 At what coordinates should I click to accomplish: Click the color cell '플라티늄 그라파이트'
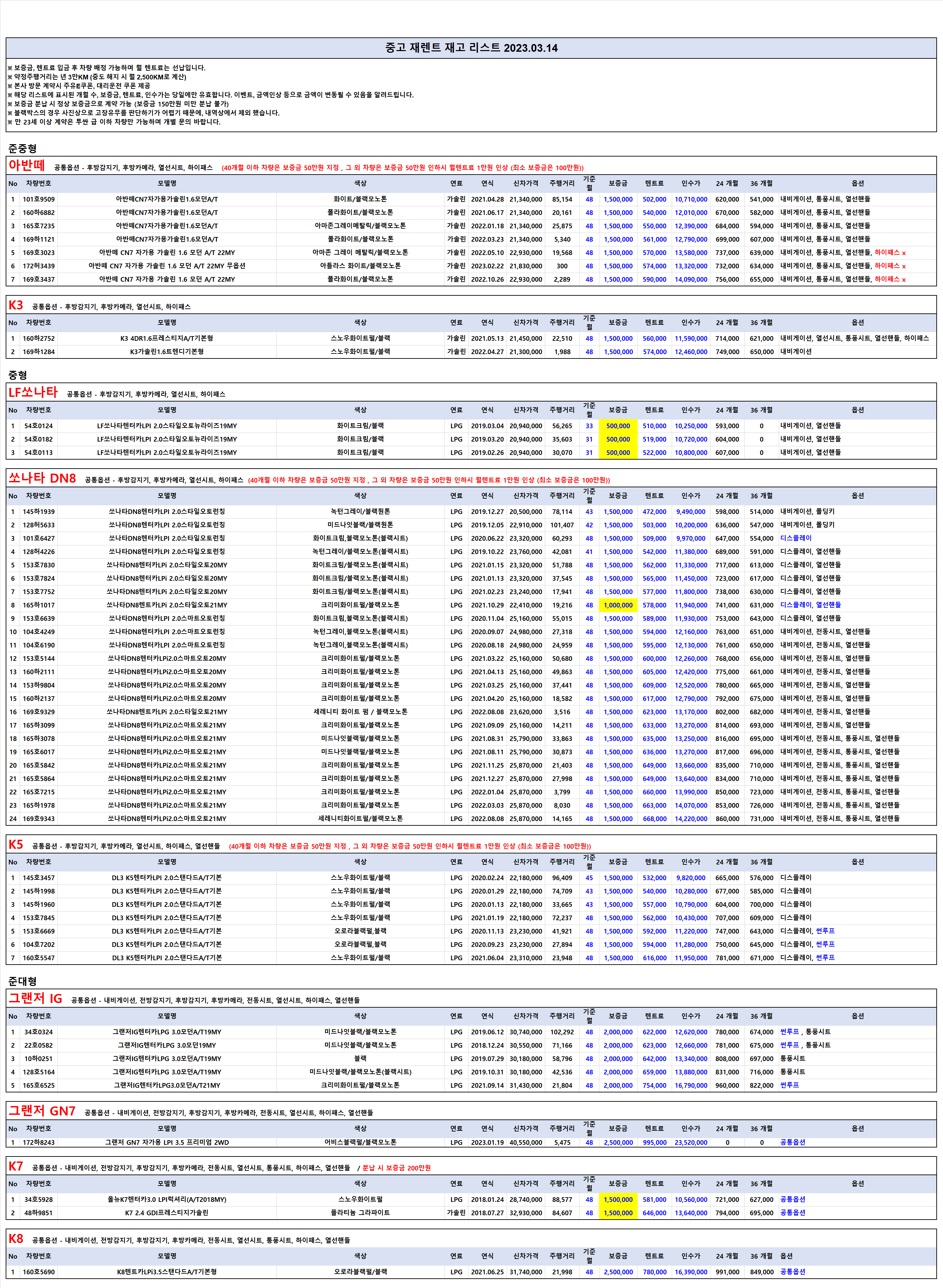pos(360,1213)
